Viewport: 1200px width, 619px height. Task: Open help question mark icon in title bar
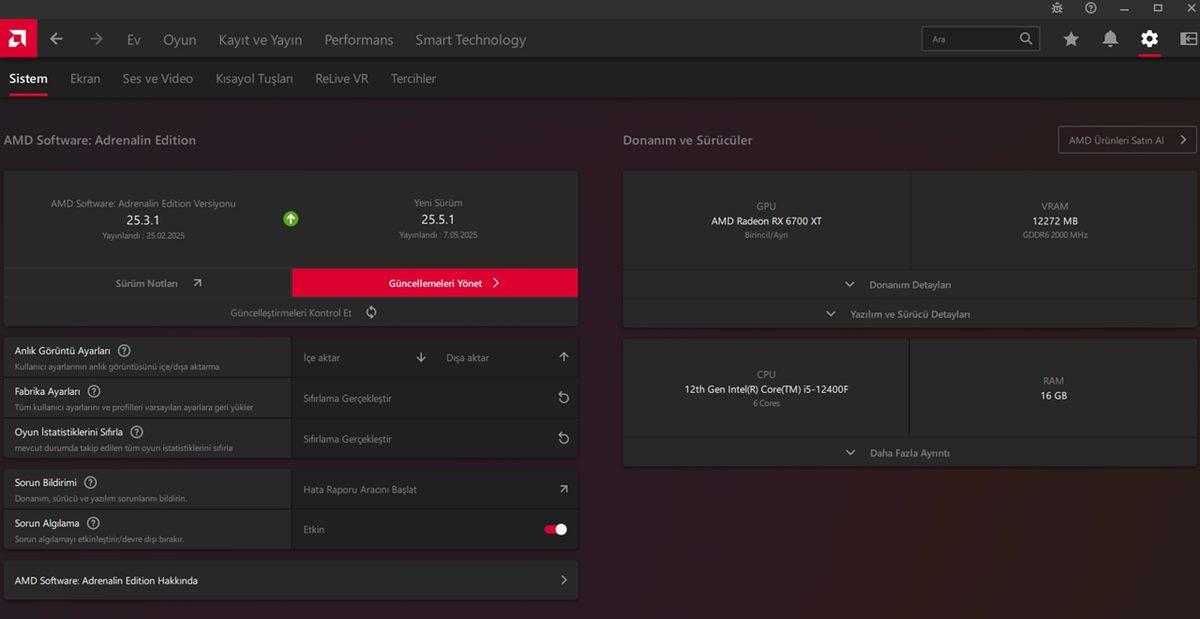tap(1091, 8)
